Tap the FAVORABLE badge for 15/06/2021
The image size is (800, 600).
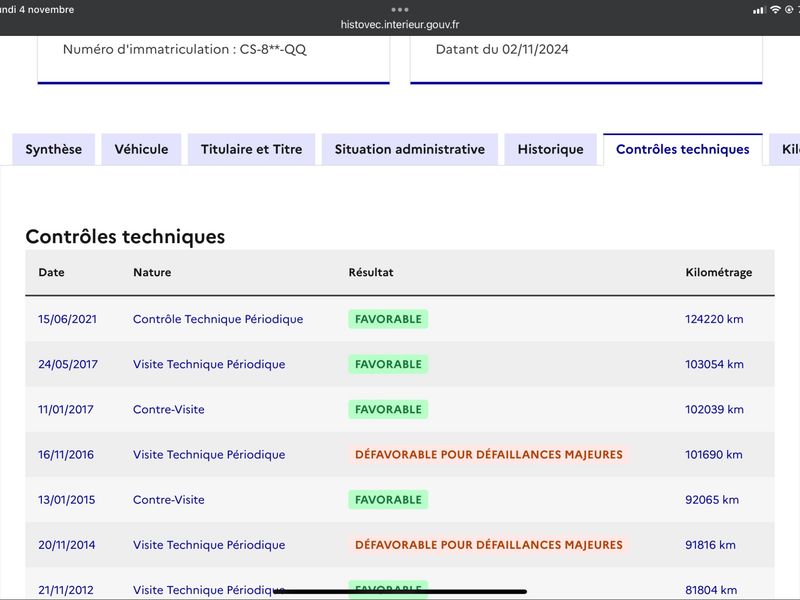388,319
